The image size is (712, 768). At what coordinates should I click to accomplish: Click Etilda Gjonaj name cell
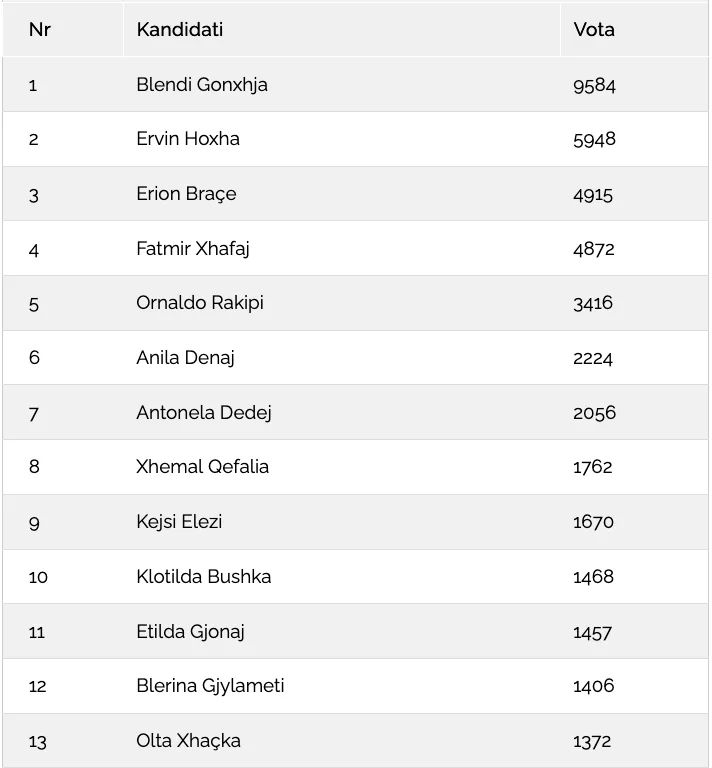[x=190, y=632]
